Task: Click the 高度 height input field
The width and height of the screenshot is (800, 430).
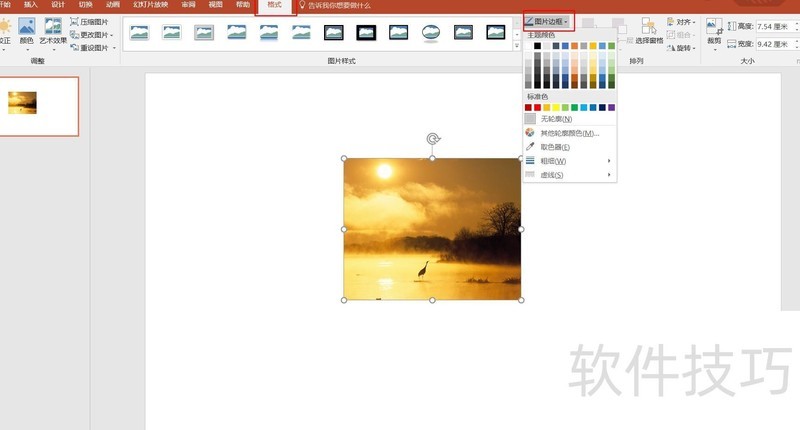Action: pos(775,27)
